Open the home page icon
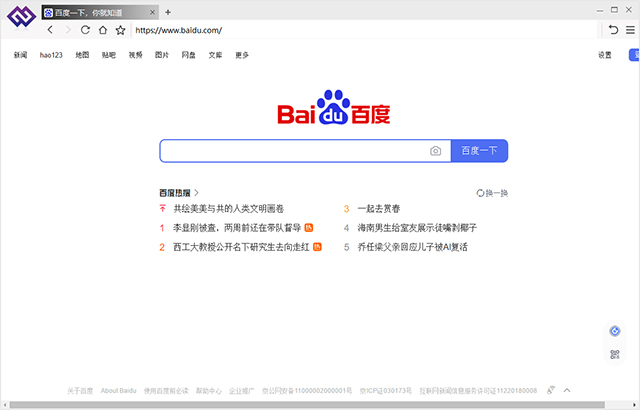This screenshot has height=410, width=640. coord(103,30)
